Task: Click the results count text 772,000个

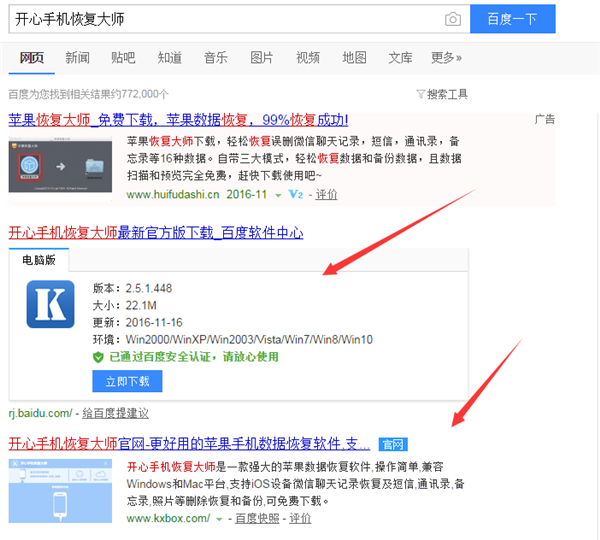Action: tap(145, 94)
